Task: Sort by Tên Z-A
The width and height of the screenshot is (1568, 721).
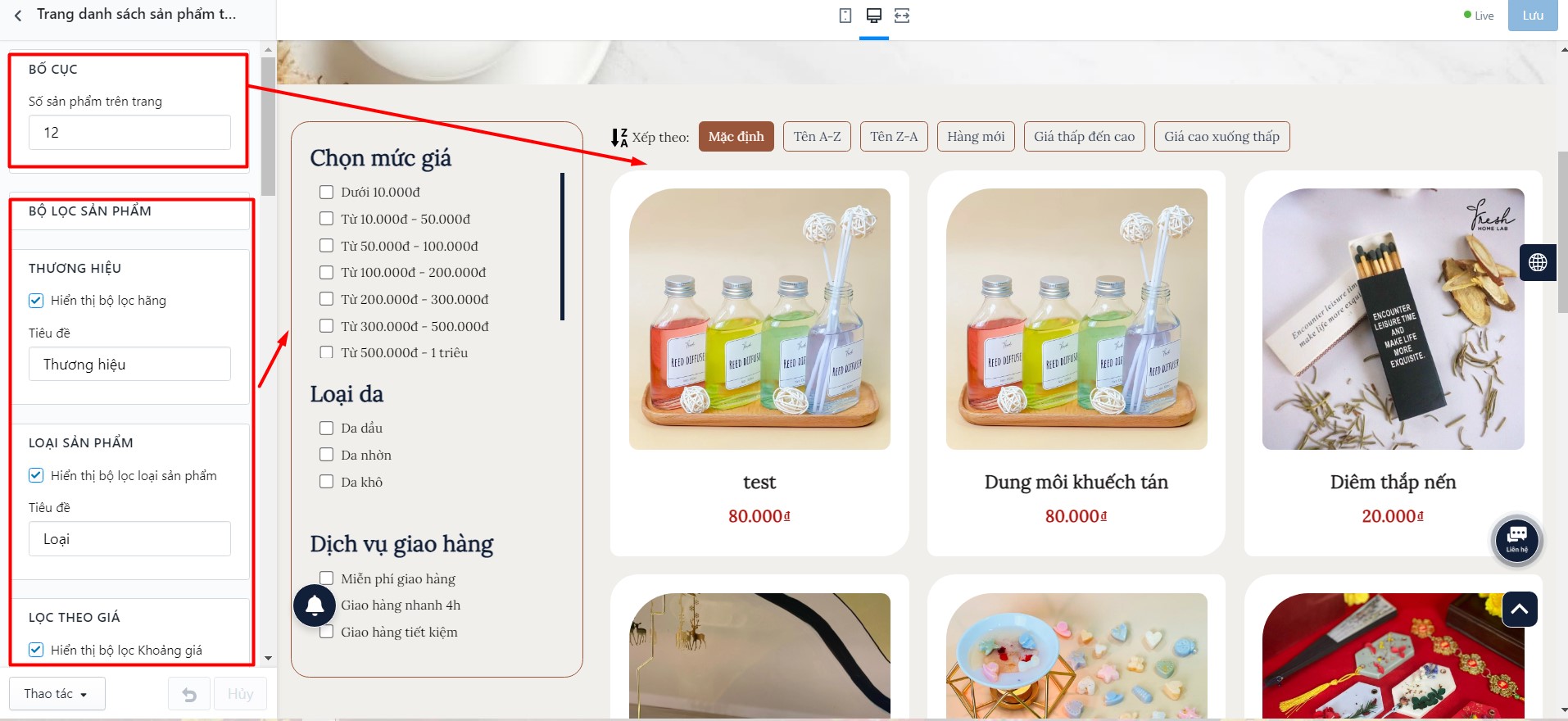Action: (x=894, y=137)
